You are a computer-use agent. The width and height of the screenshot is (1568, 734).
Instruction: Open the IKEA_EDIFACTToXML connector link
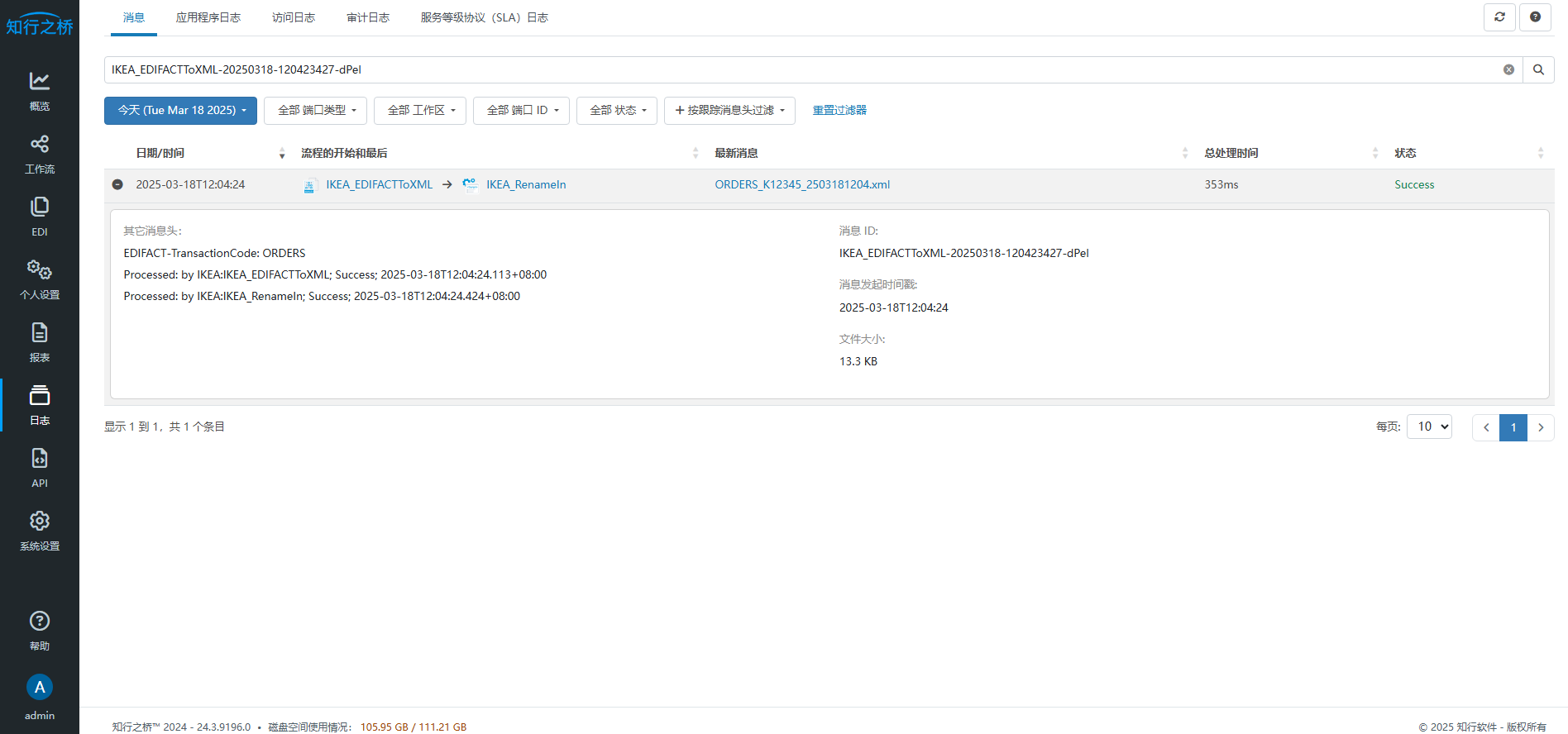pos(380,184)
